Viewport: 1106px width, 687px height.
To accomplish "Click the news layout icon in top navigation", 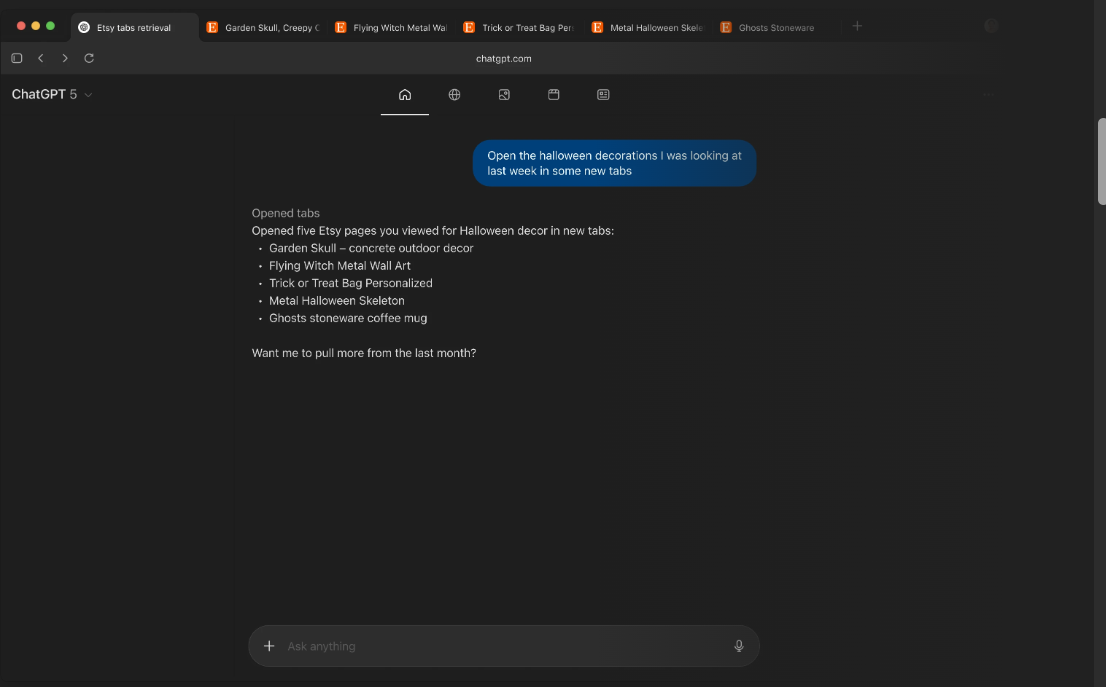I will click(x=603, y=95).
